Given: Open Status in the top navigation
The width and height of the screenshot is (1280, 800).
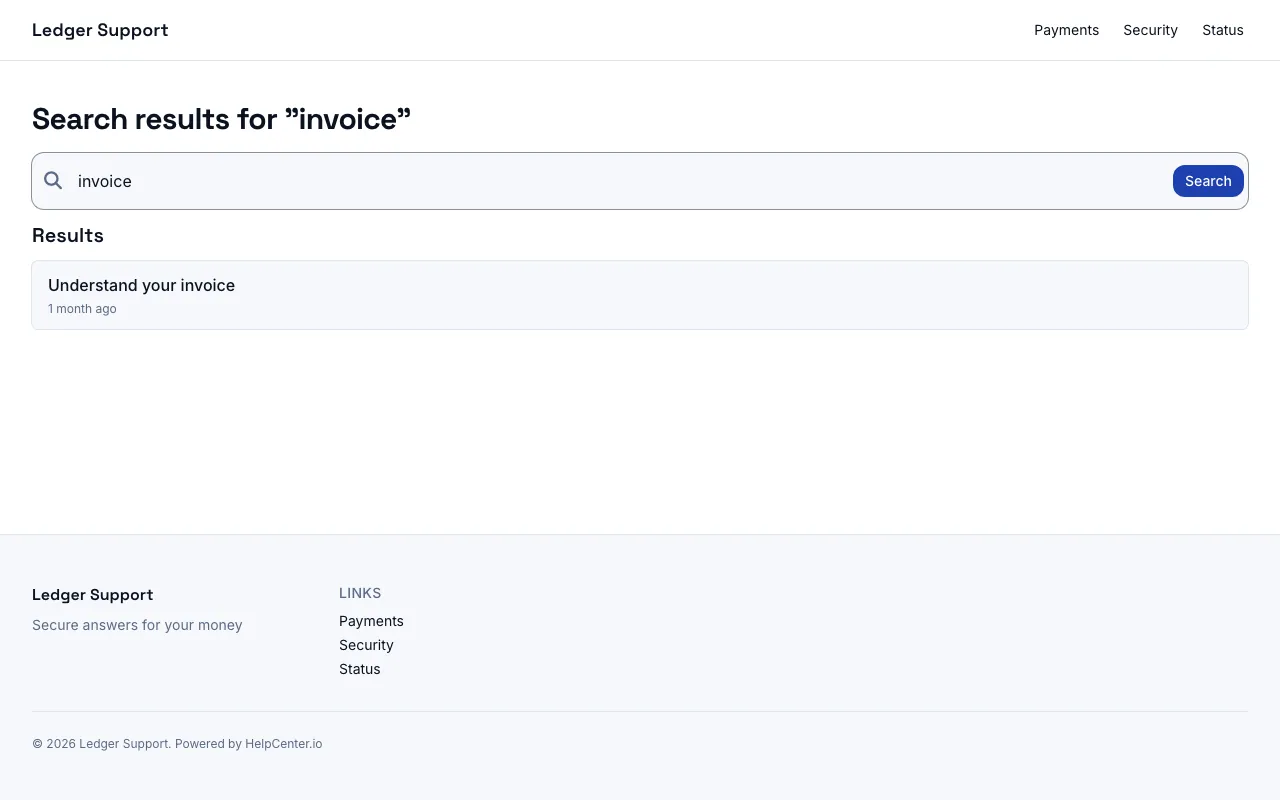Looking at the screenshot, I should (1223, 30).
